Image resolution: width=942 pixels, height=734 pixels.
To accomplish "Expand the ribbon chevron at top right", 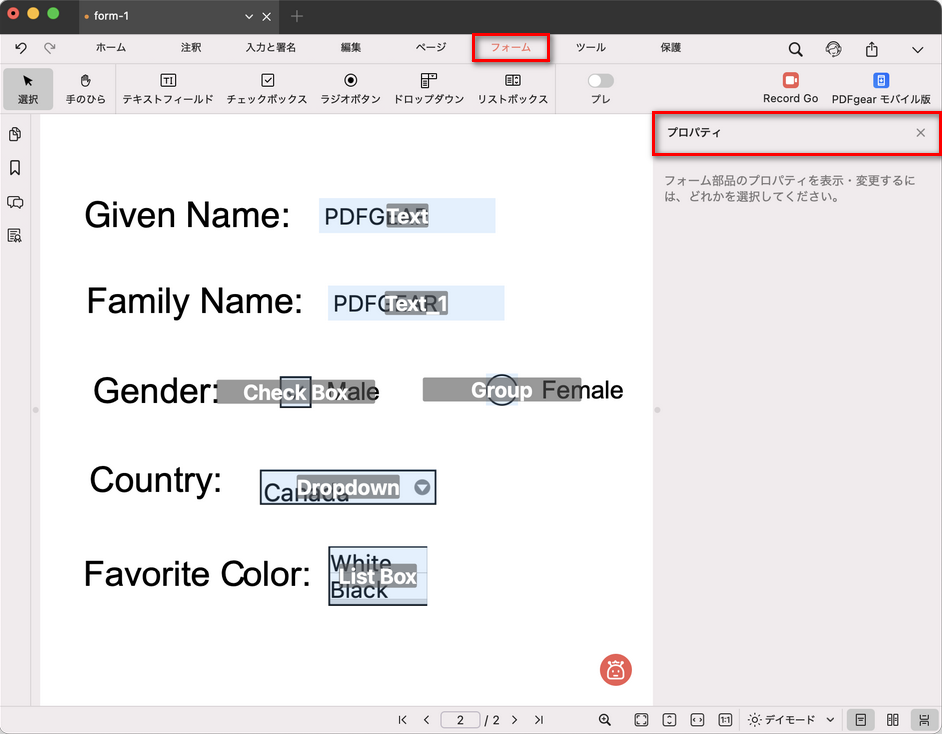I will pyautogui.click(x=917, y=49).
